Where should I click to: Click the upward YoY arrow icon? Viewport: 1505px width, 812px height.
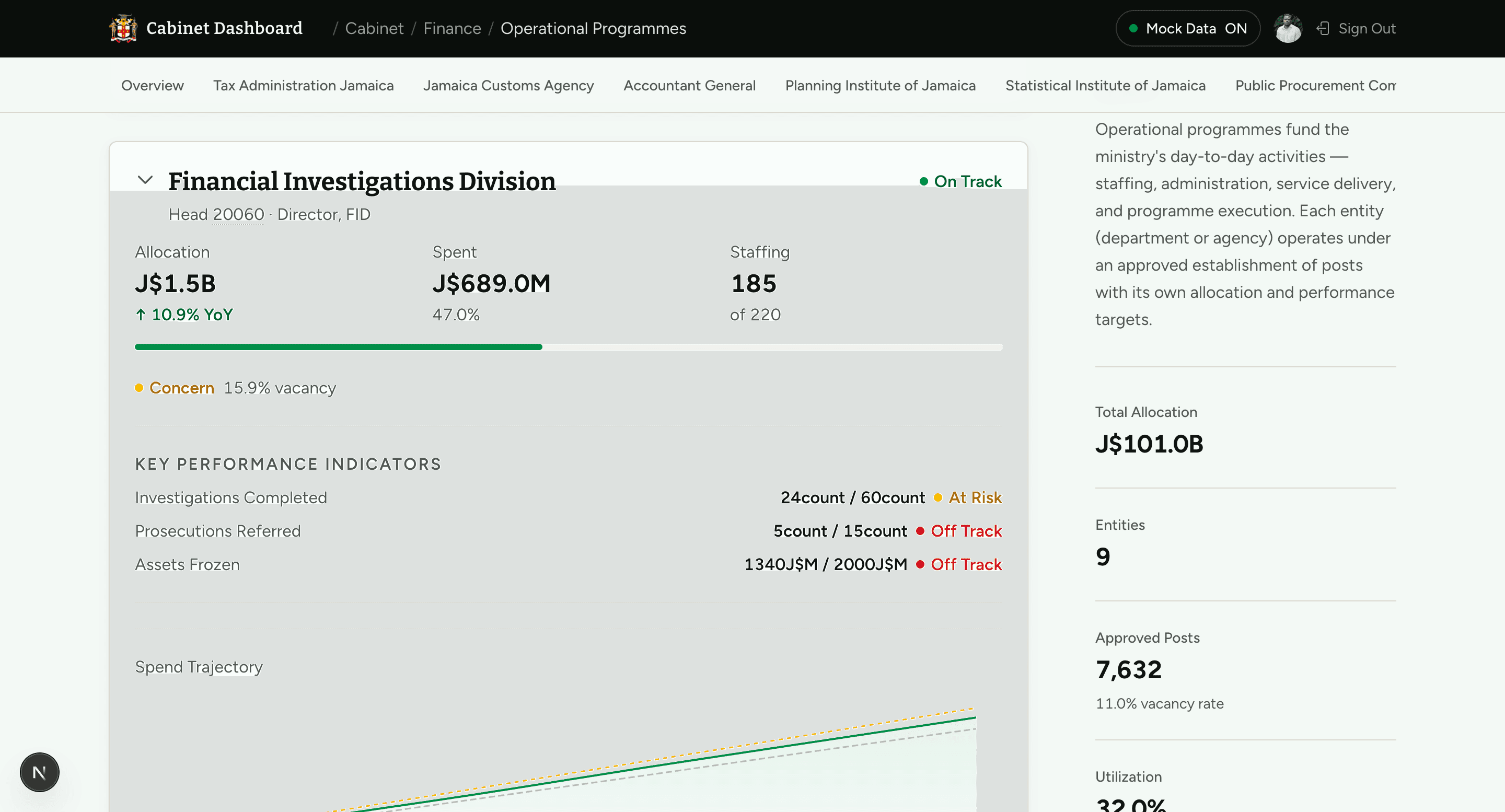click(x=141, y=314)
